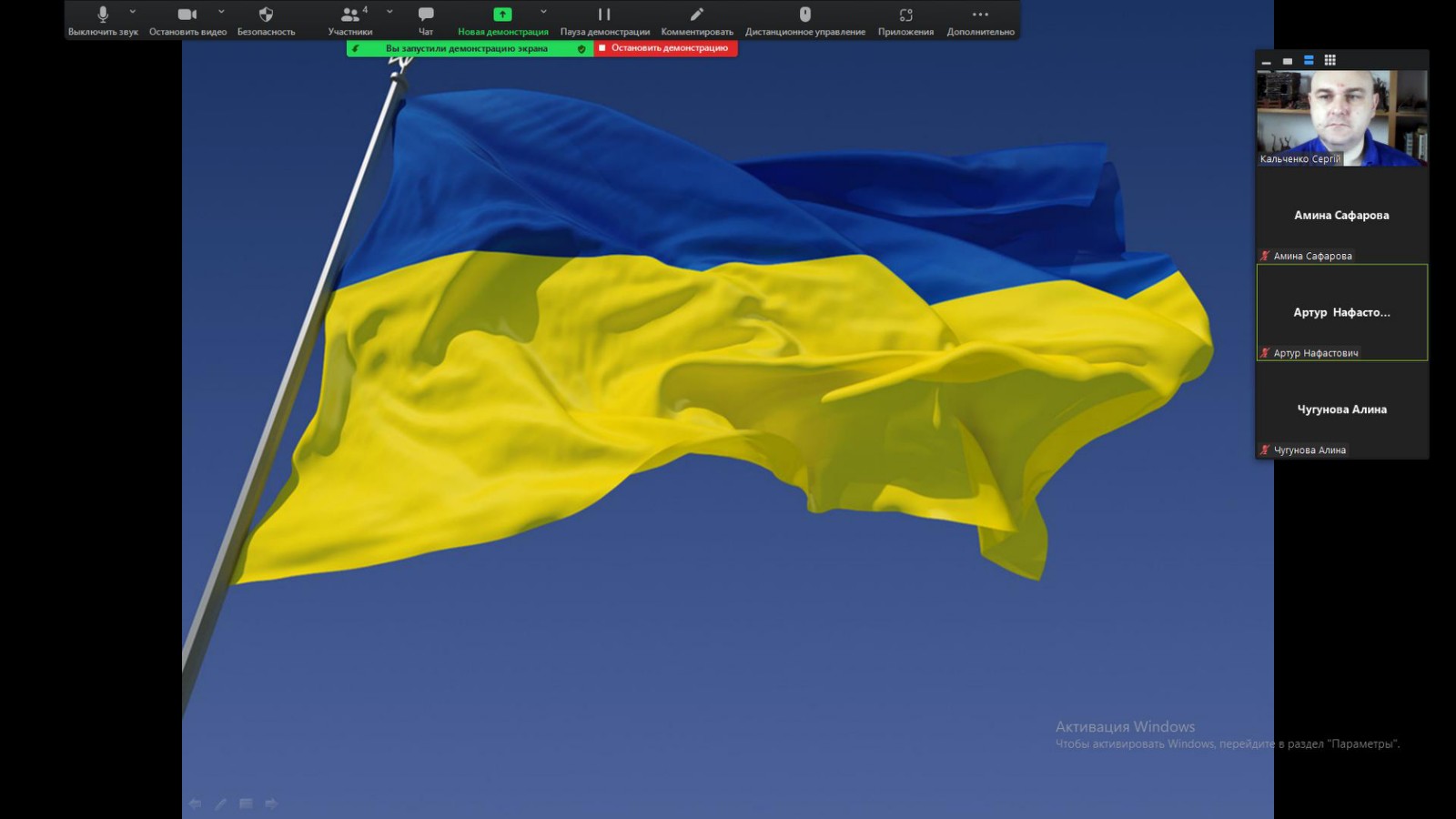Select the Кальченко Сергій video thumbnail
Screen dimensions: 1456x819
click(1342, 118)
